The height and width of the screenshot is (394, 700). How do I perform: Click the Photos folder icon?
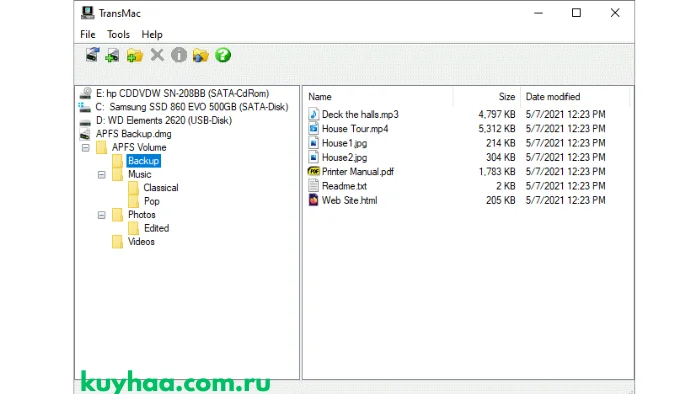pos(118,215)
